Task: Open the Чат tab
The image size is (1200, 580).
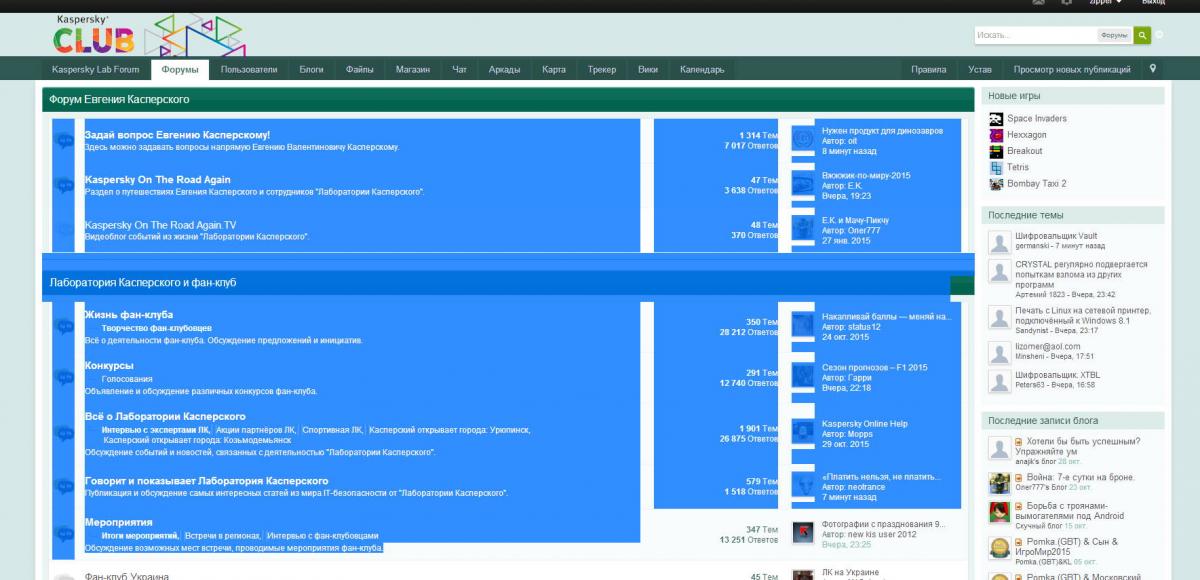Action: point(460,70)
